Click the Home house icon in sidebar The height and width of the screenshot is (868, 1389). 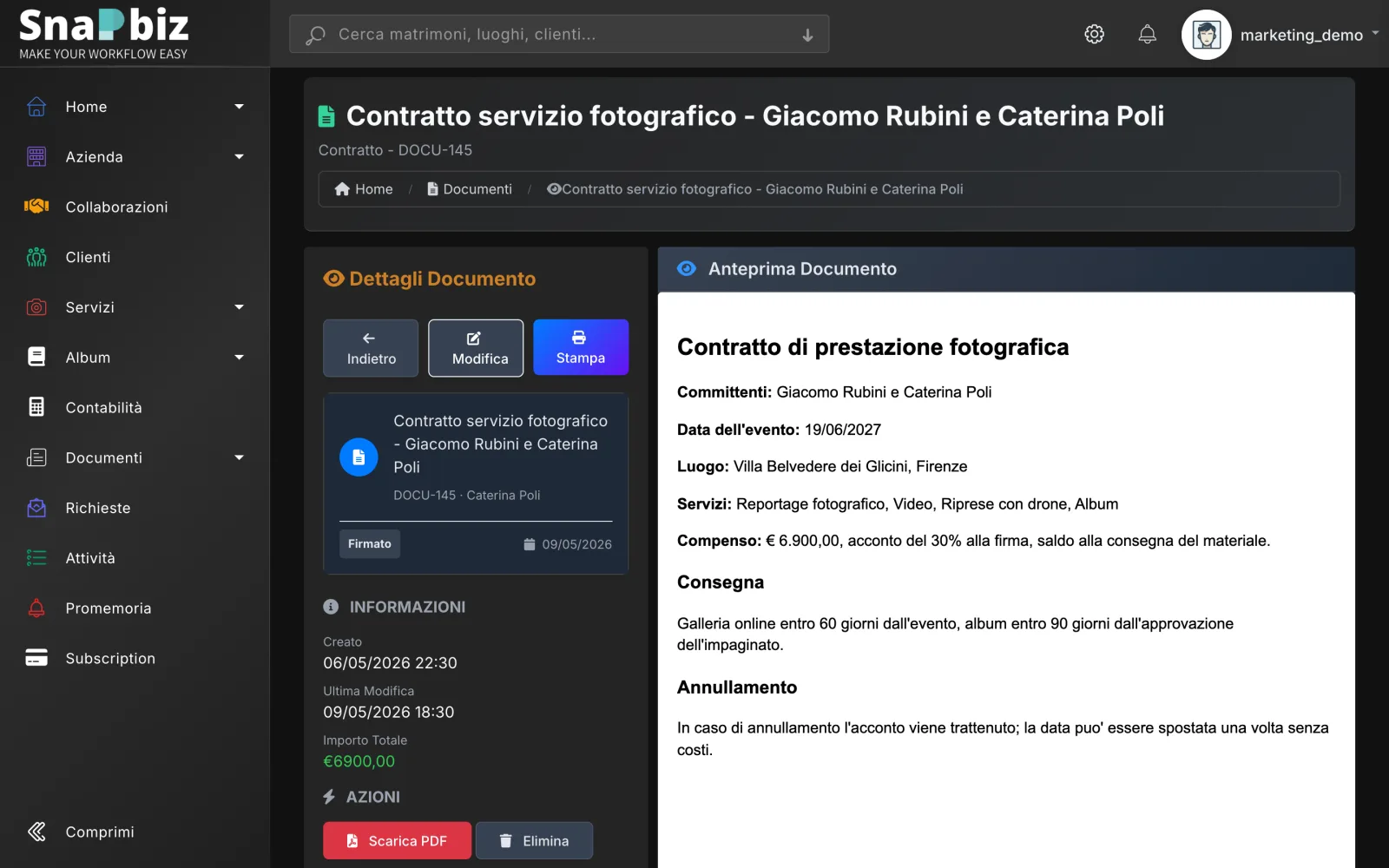(x=36, y=107)
